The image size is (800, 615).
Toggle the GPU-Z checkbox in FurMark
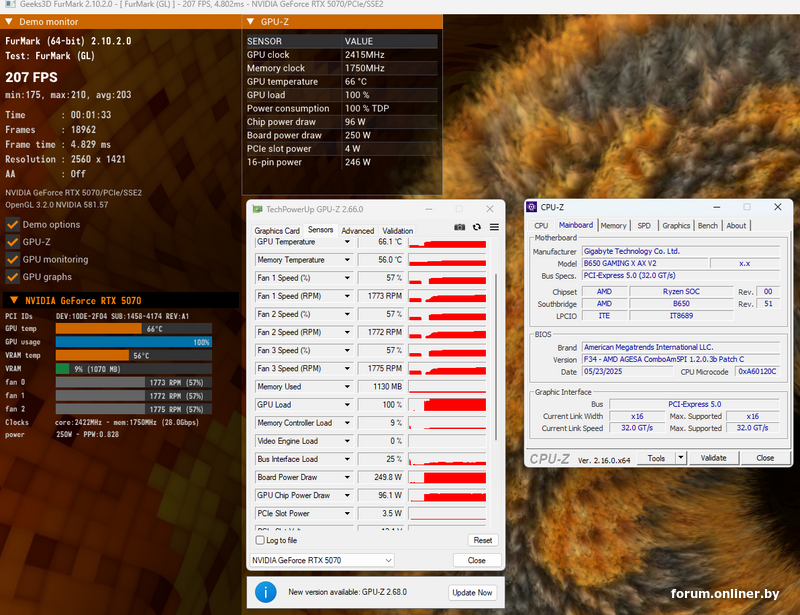click(13, 242)
